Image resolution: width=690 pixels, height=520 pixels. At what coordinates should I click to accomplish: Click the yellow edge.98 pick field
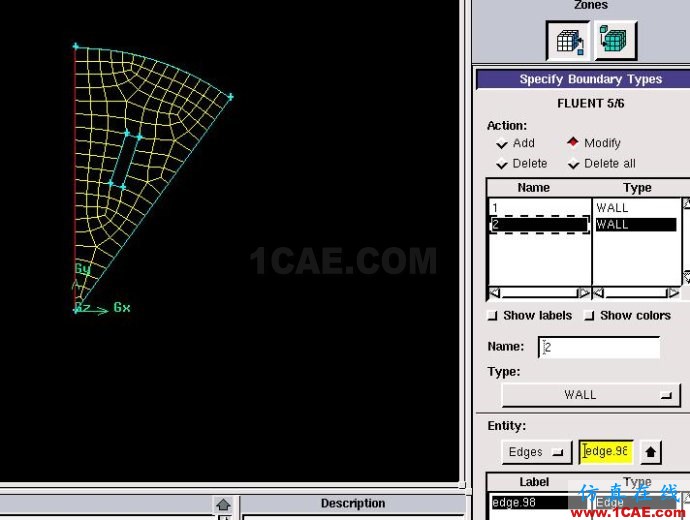[606, 452]
